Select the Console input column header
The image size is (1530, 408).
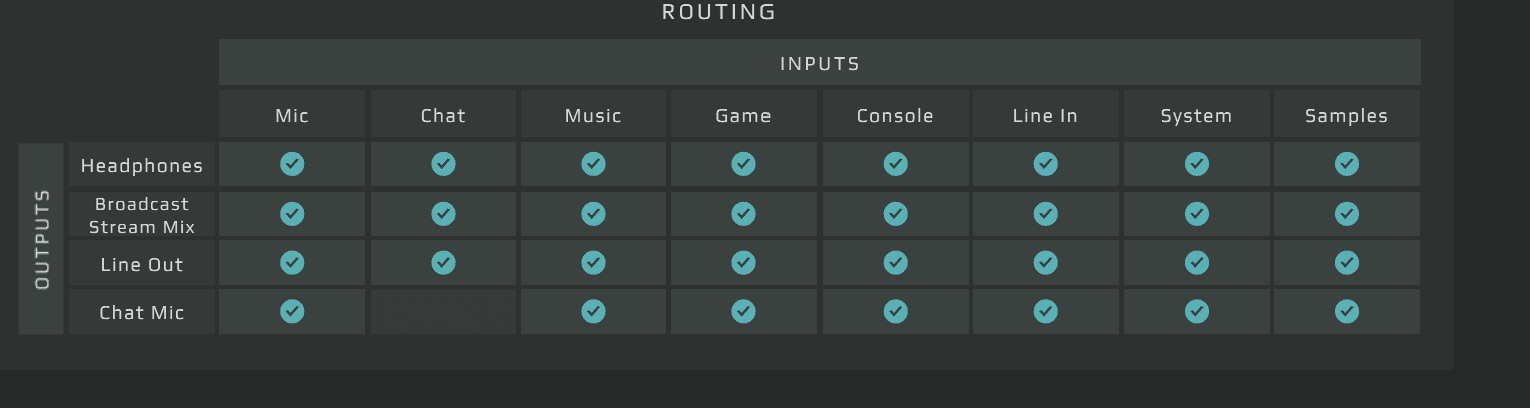[895, 116]
